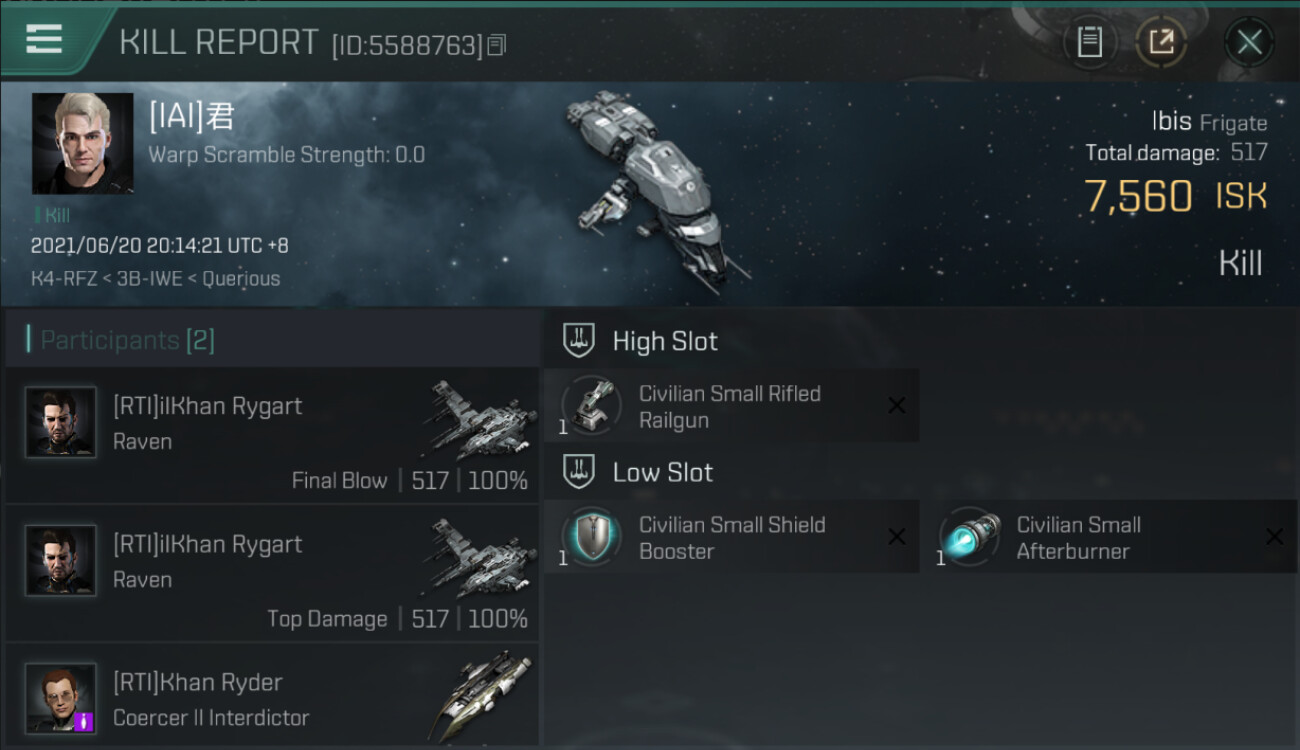Open the clipboard copy report icon
Image resolution: width=1300 pixels, height=750 pixels.
tap(1089, 42)
